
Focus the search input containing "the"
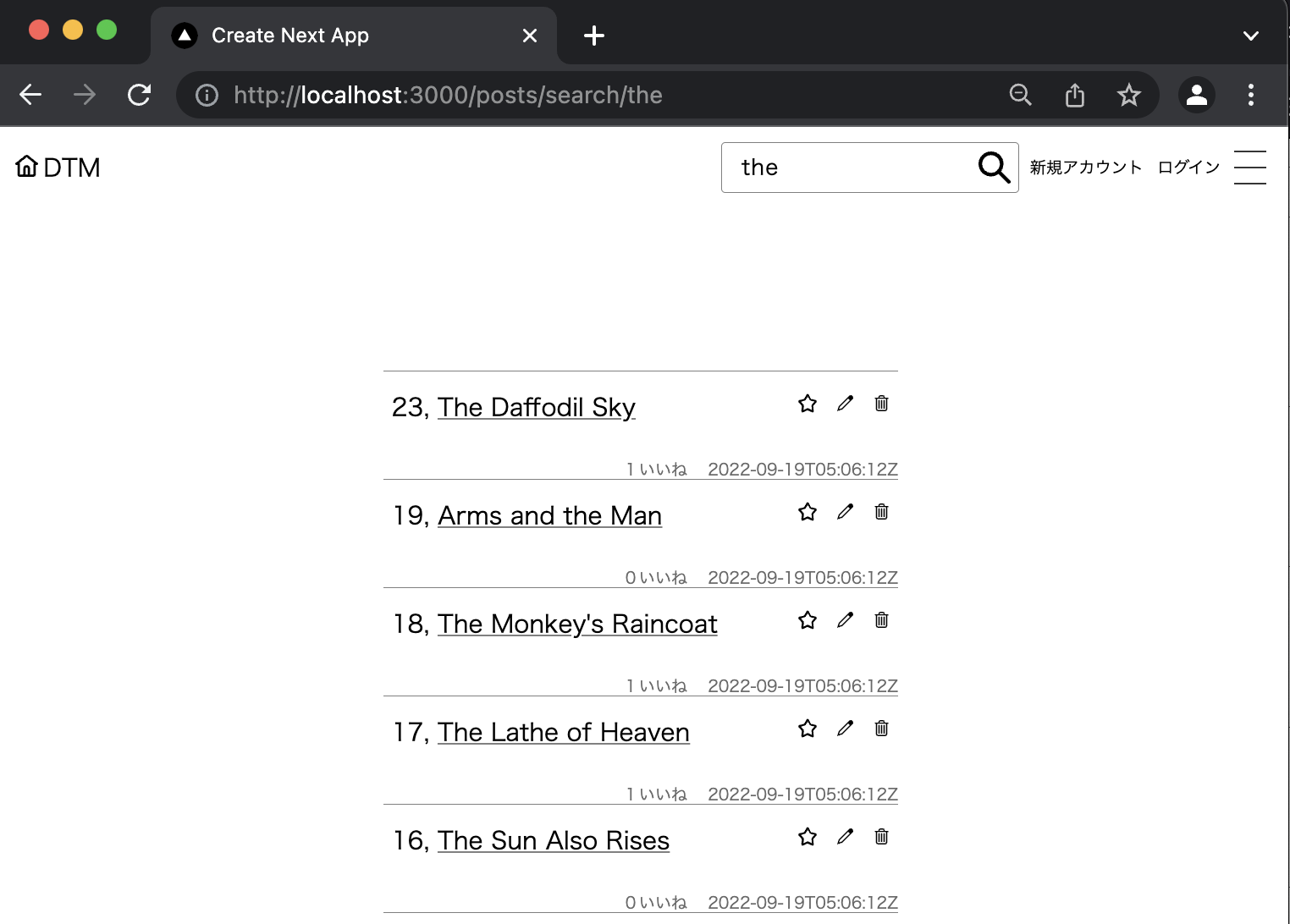tap(846, 168)
